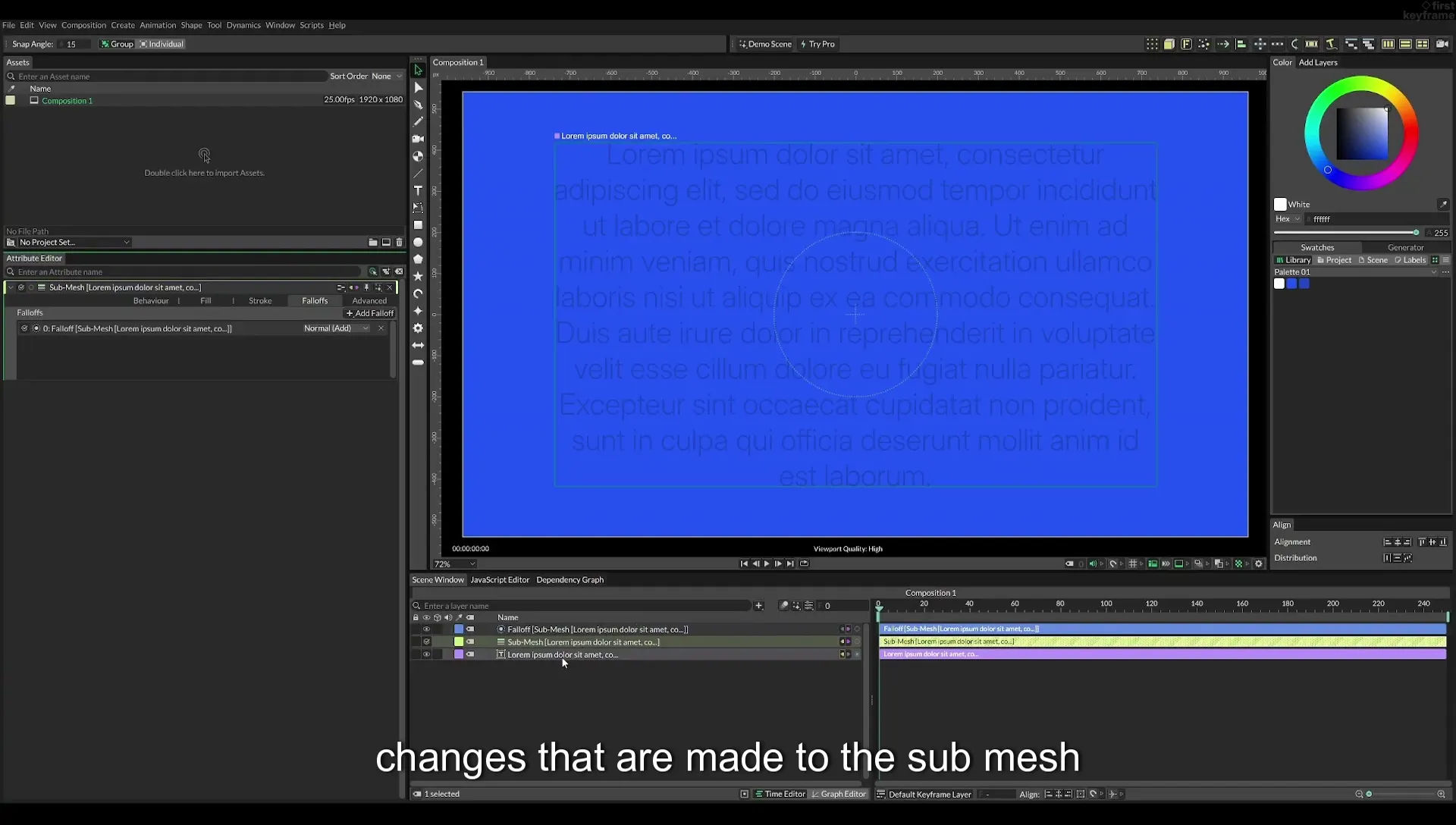Viewport: 1456px width, 825px height.
Task: Hide the Falloff layer with its eye toggle
Action: click(x=426, y=629)
